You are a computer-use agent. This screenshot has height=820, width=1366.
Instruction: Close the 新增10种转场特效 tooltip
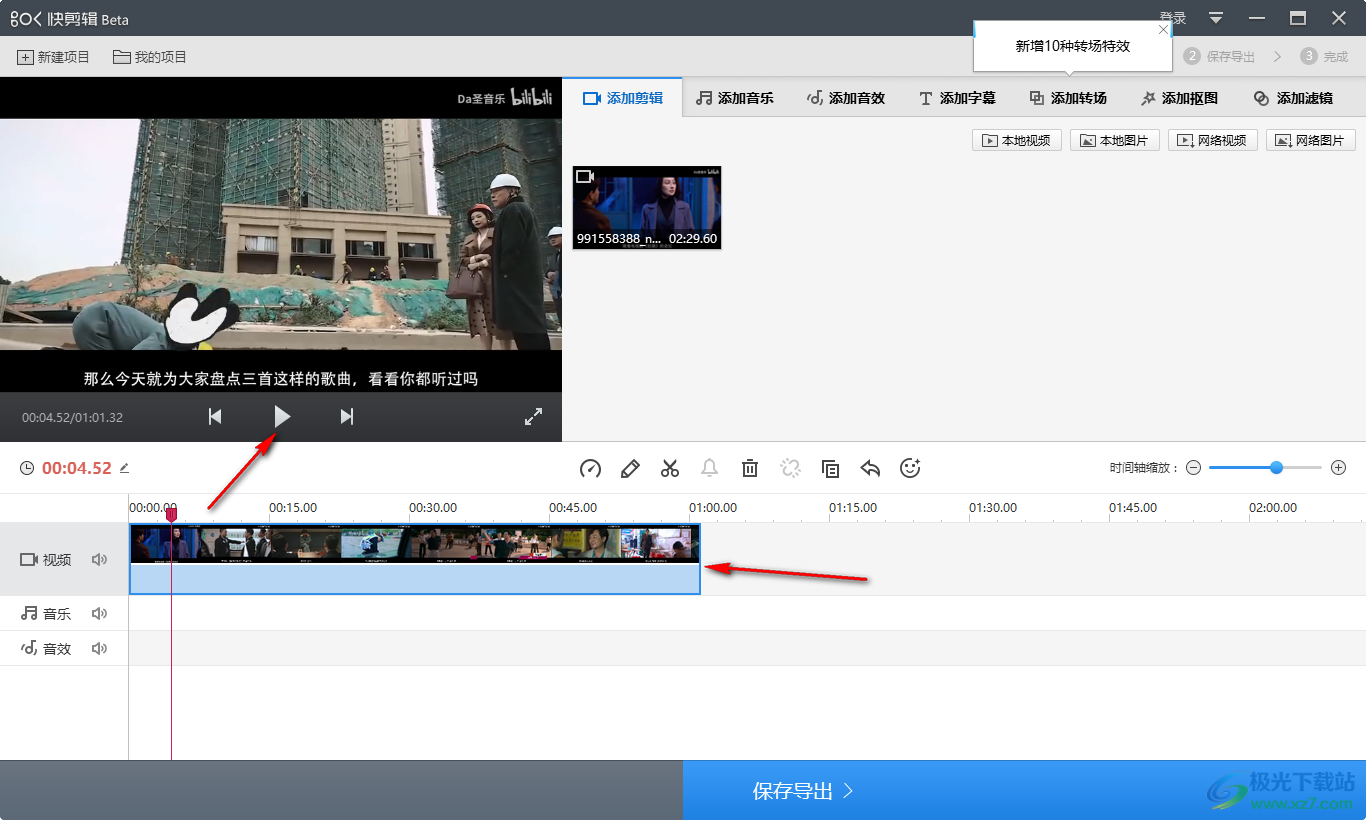[x=1163, y=29]
